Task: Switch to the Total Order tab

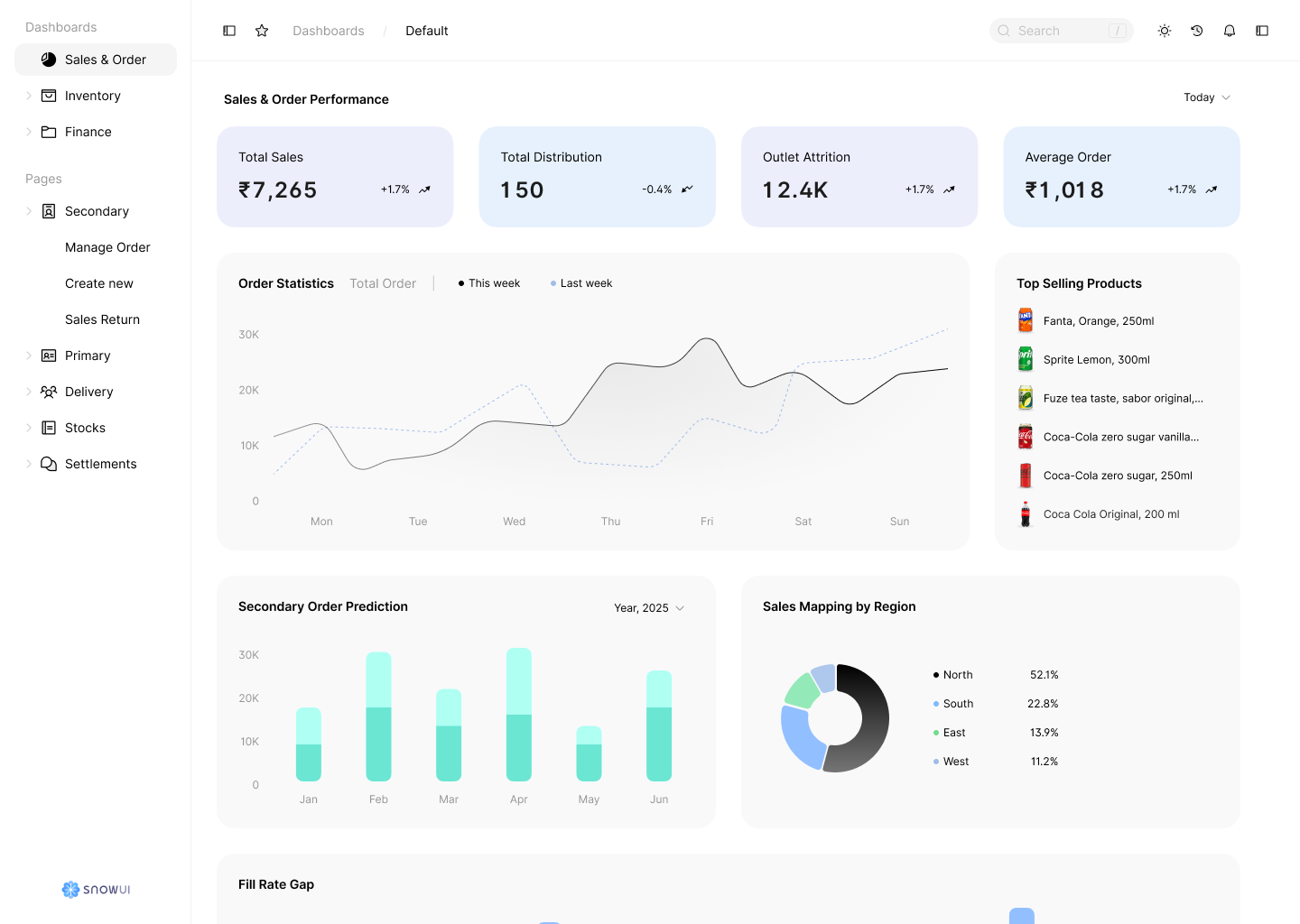Action: pos(383,283)
